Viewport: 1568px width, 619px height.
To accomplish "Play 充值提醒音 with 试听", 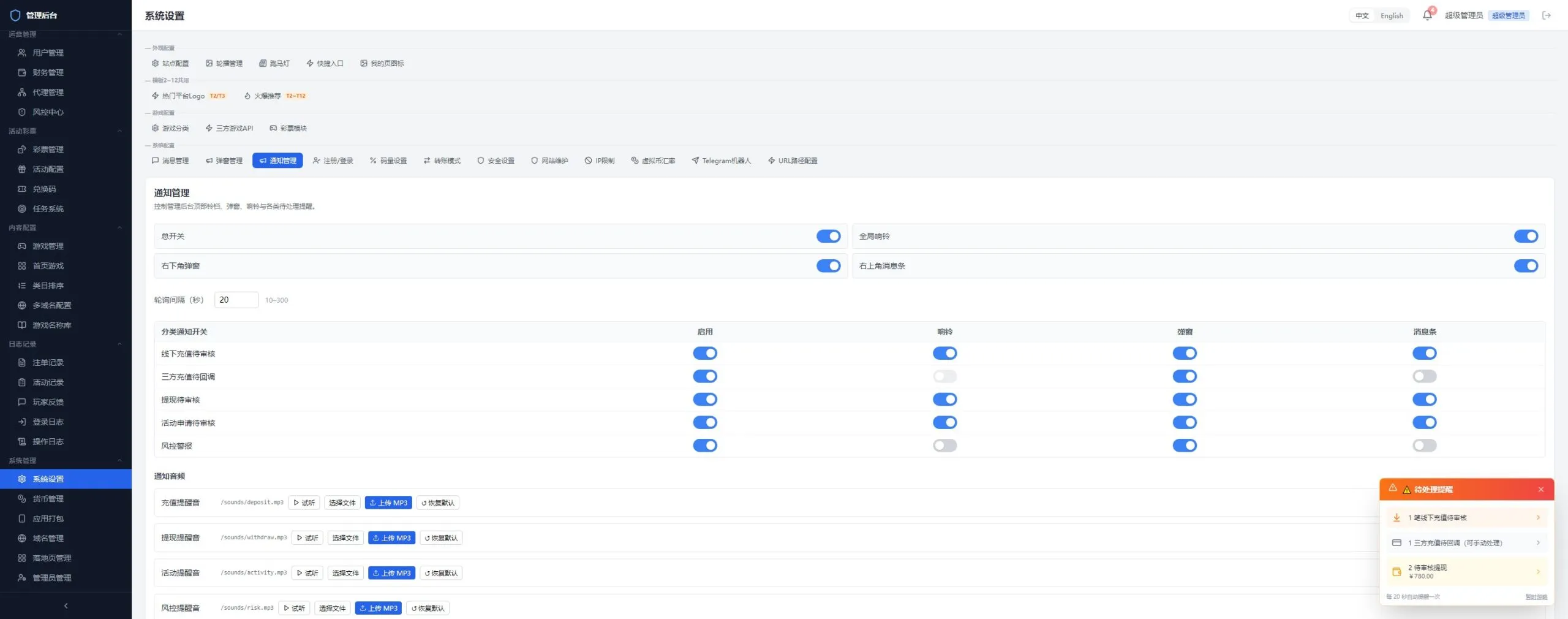I will point(304,503).
